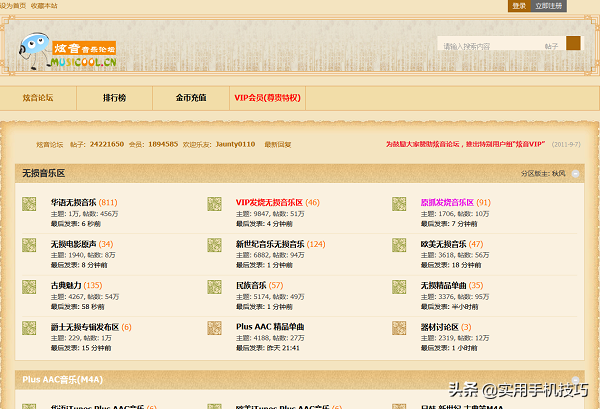Click the icon beside Plus AAC 精品单曲

tap(215, 330)
